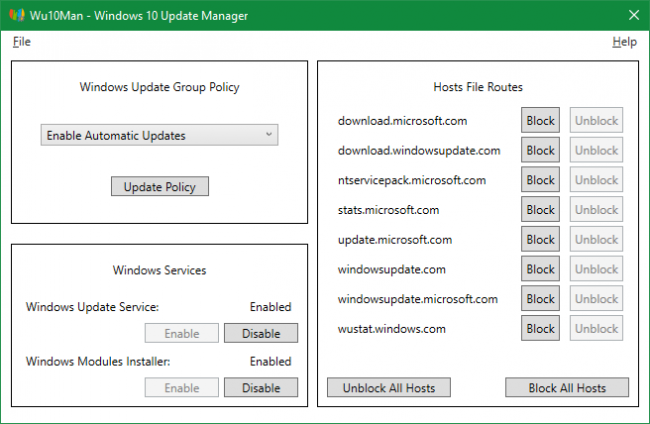Block download.windowsupdate.com host

540,150
